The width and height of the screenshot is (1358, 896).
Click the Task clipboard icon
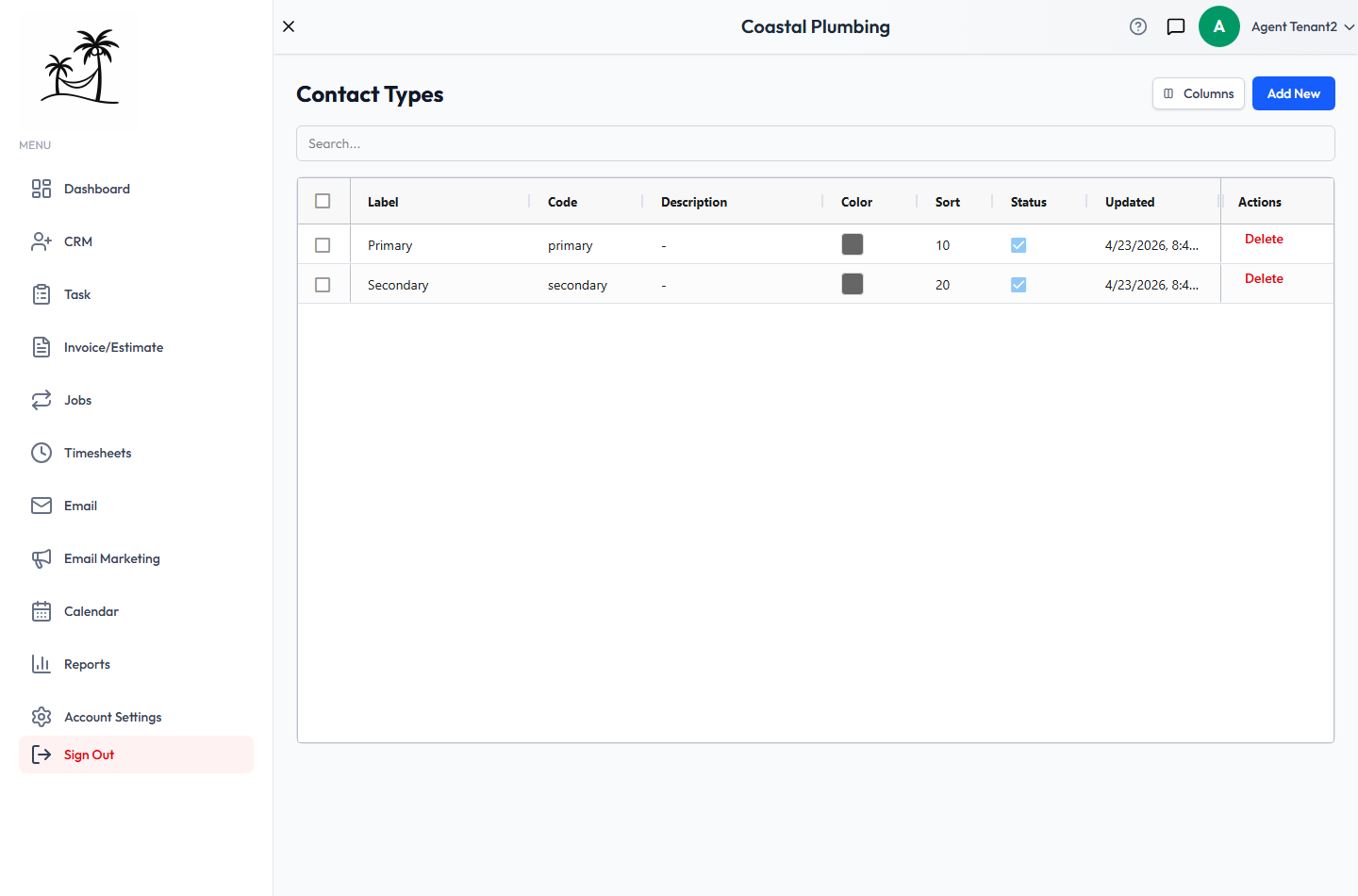(41, 294)
